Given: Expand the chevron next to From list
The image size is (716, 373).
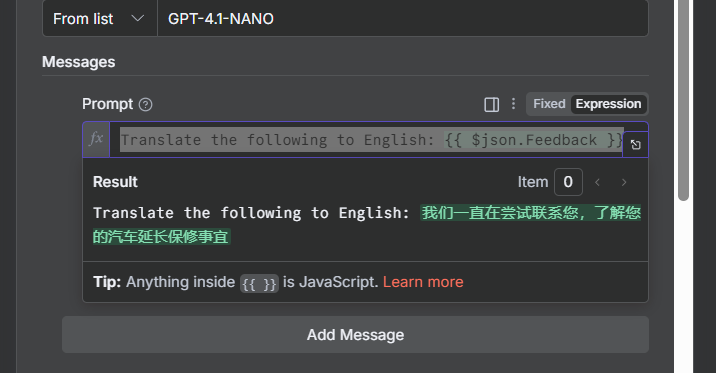Looking at the screenshot, I should [137, 19].
